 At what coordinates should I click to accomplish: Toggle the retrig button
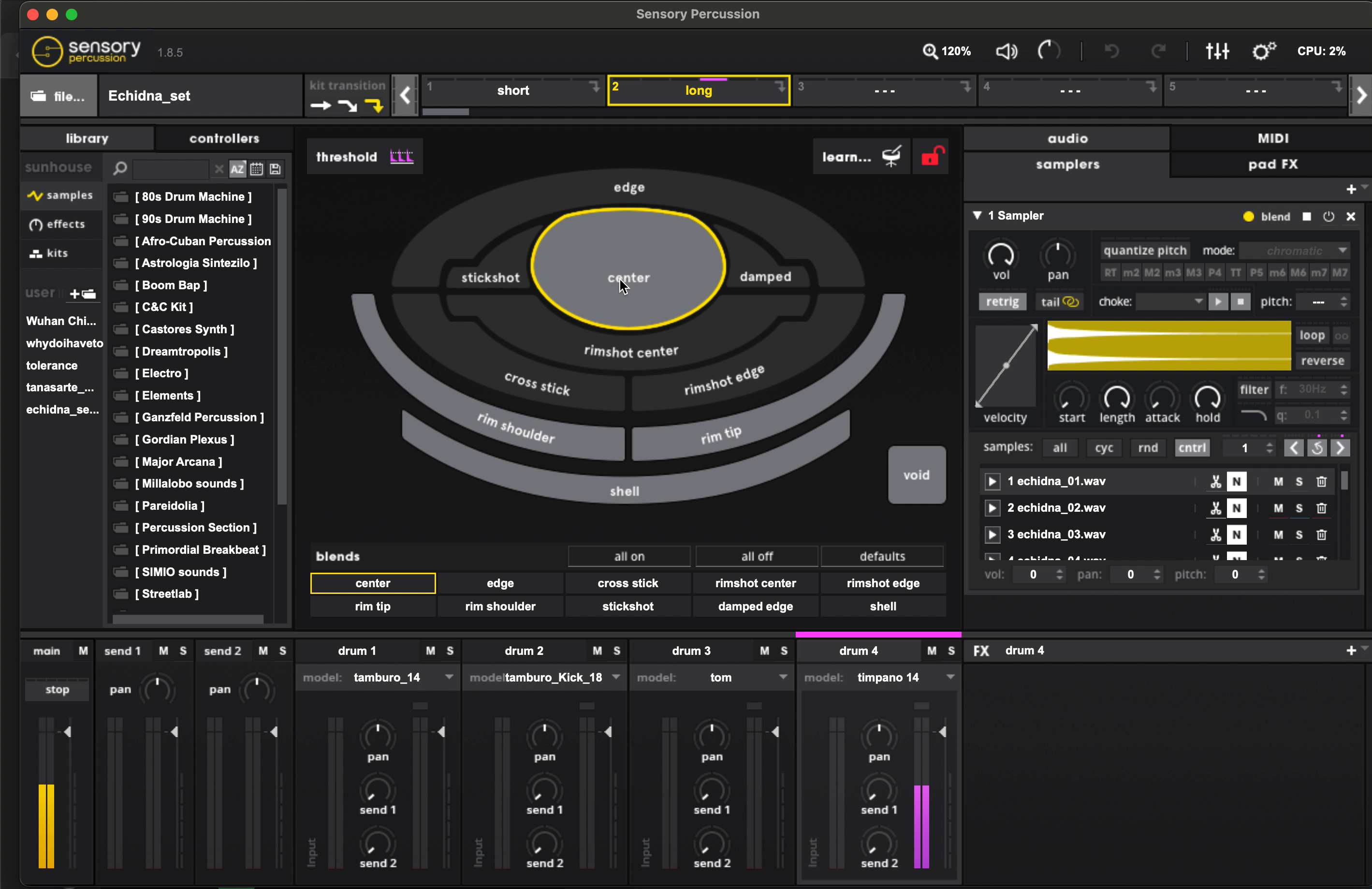pyautogui.click(x=1002, y=302)
